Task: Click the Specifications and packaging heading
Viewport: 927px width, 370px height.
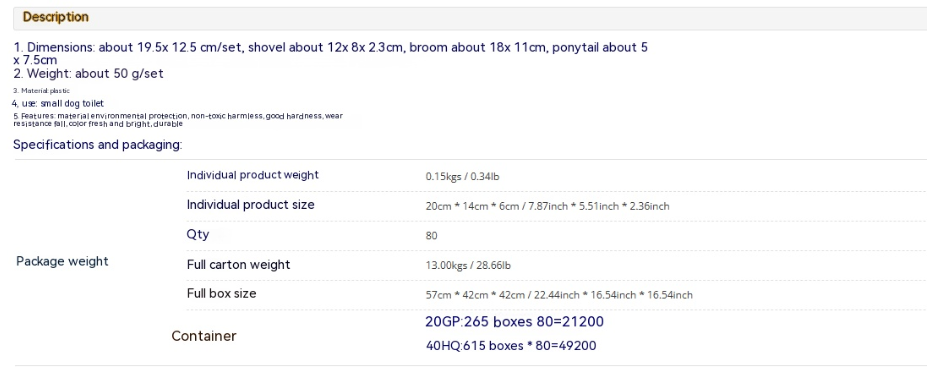Action: click(98, 145)
